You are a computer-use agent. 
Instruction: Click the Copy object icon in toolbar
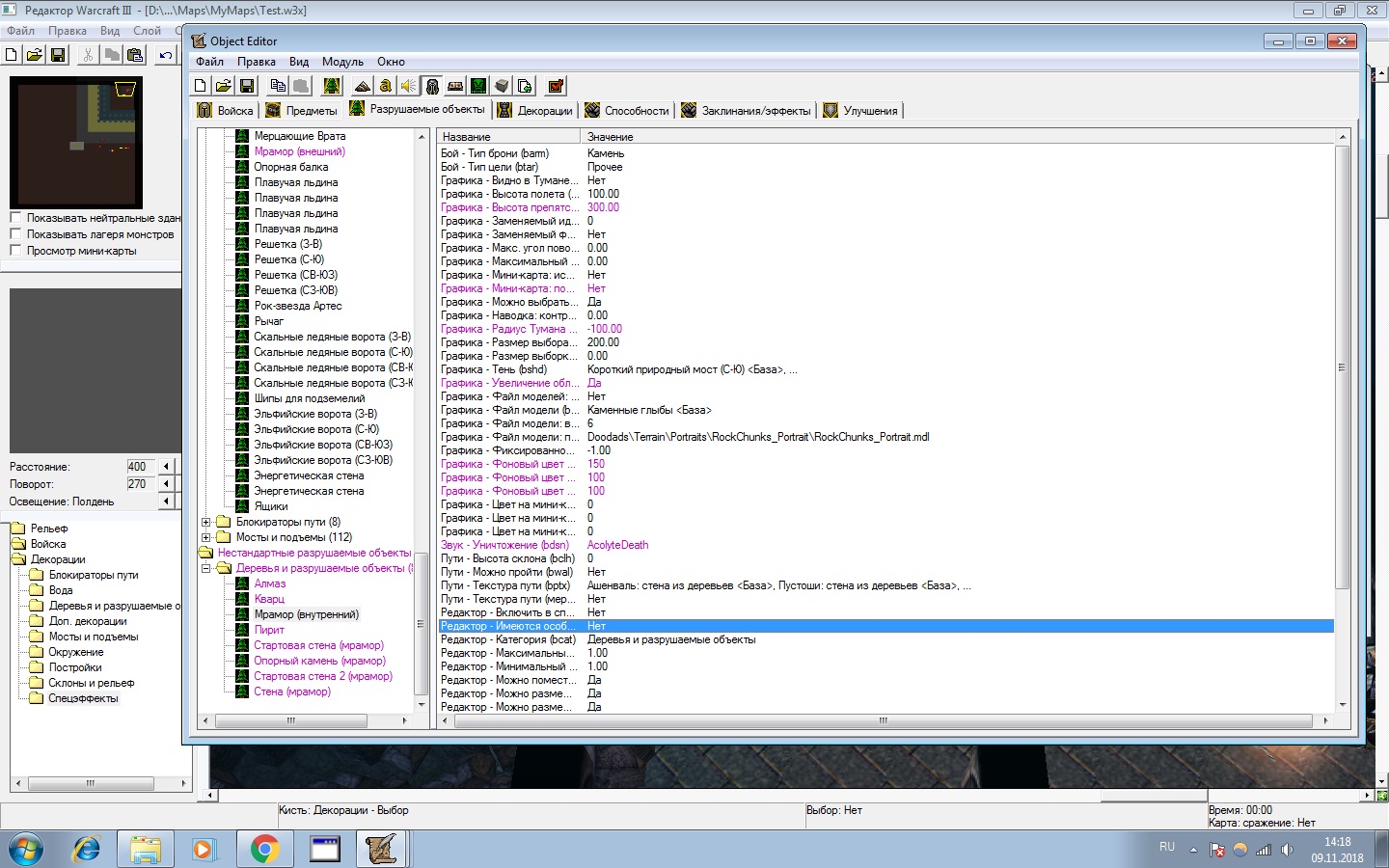tap(278, 86)
